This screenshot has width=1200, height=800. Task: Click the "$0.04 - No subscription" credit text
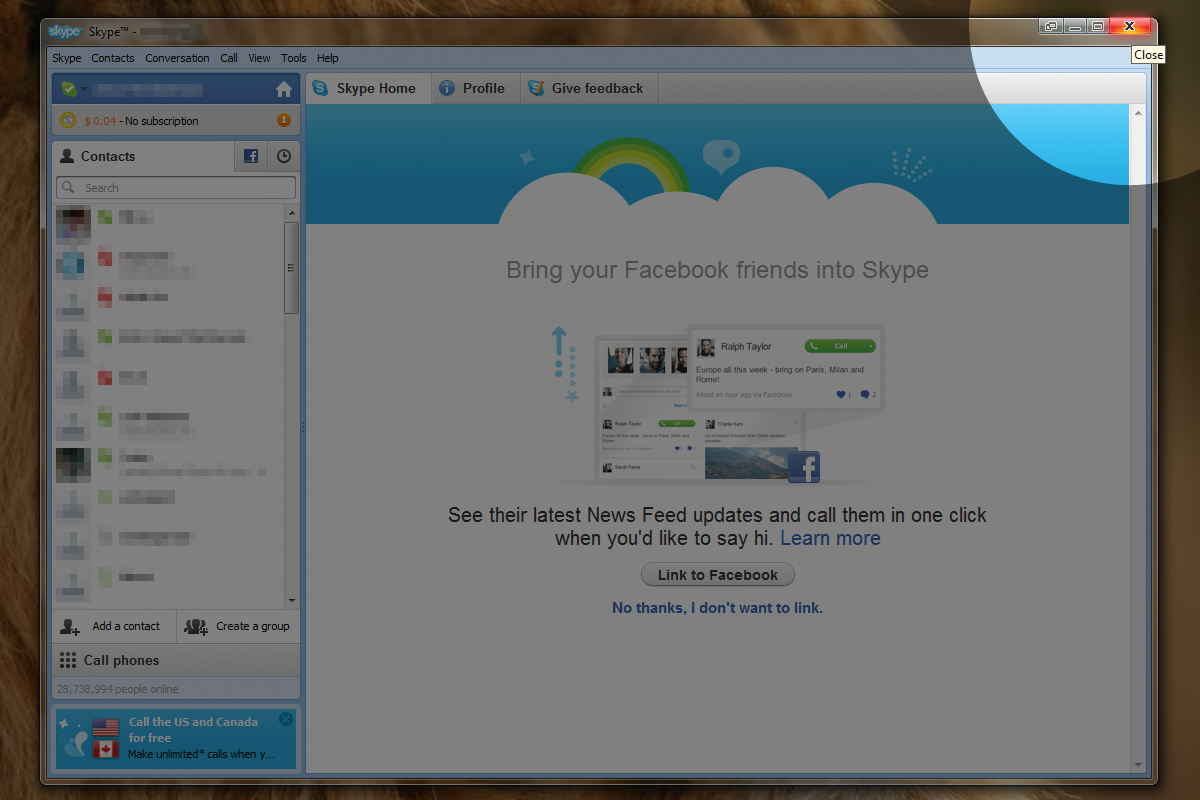(x=141, y=121)
